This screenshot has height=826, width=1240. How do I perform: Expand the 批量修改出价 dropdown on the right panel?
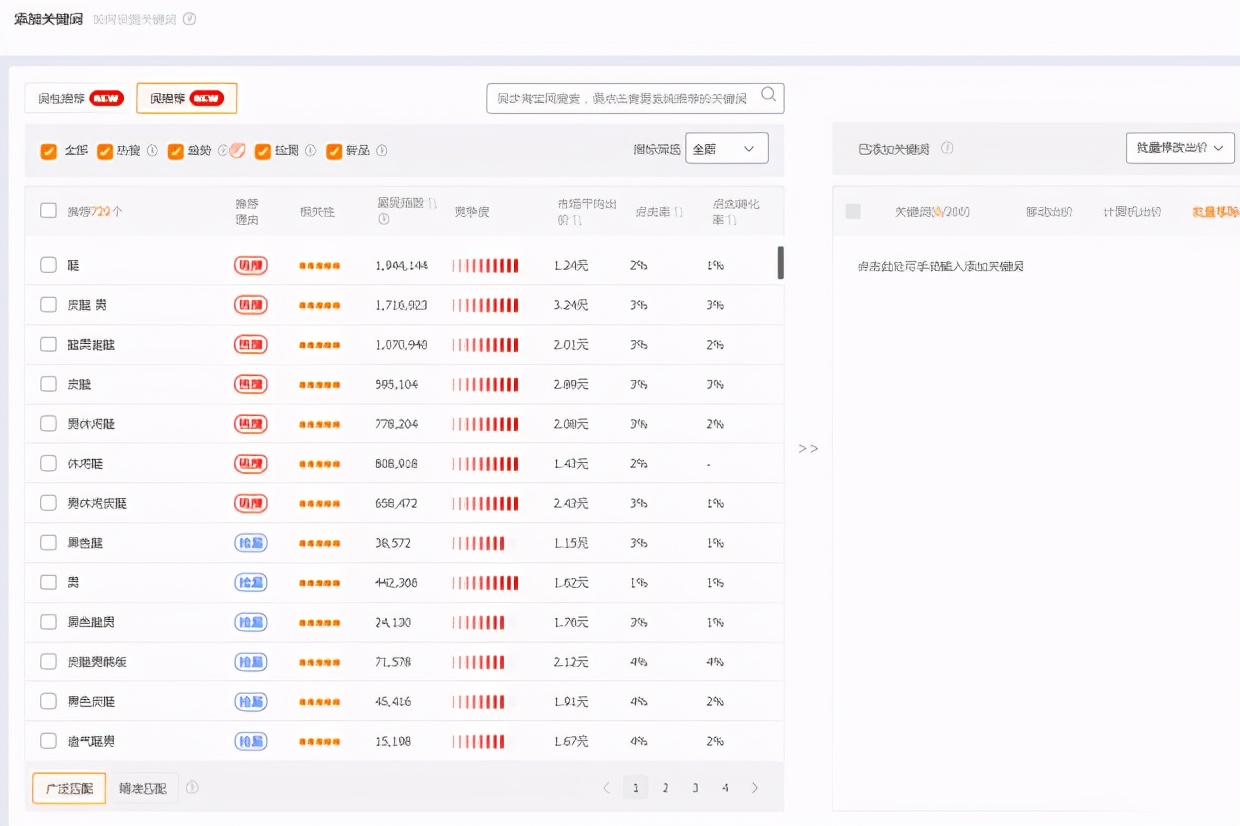[1180, 147]
